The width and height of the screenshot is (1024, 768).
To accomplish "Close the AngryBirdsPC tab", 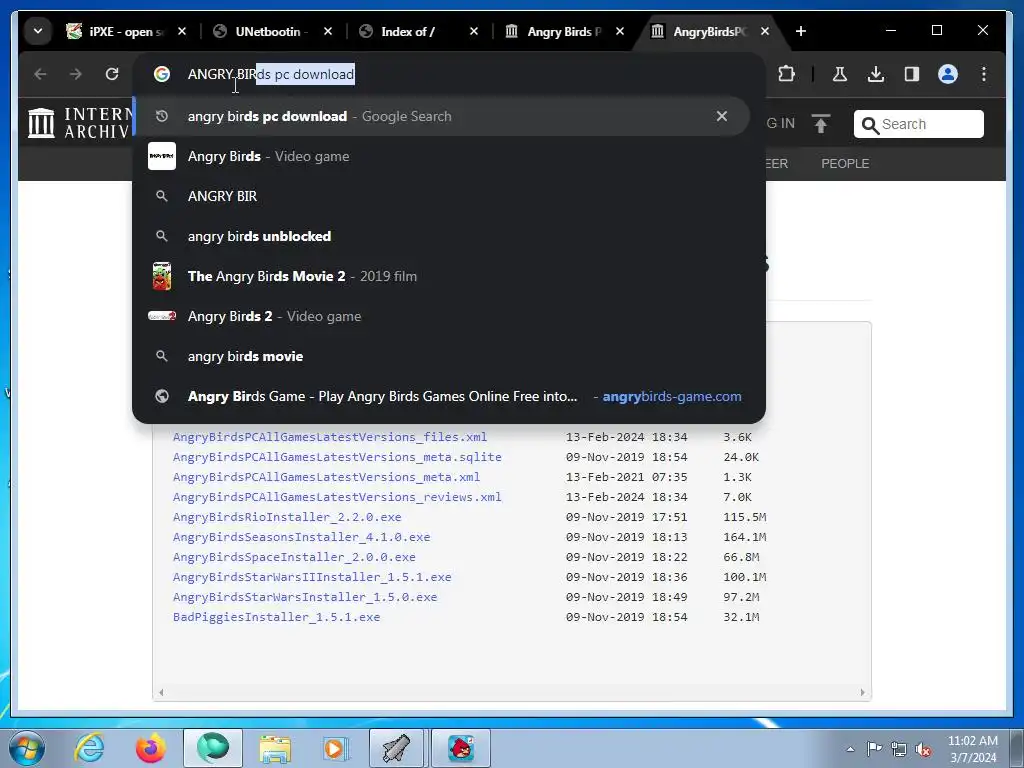I will pos(765,31).
